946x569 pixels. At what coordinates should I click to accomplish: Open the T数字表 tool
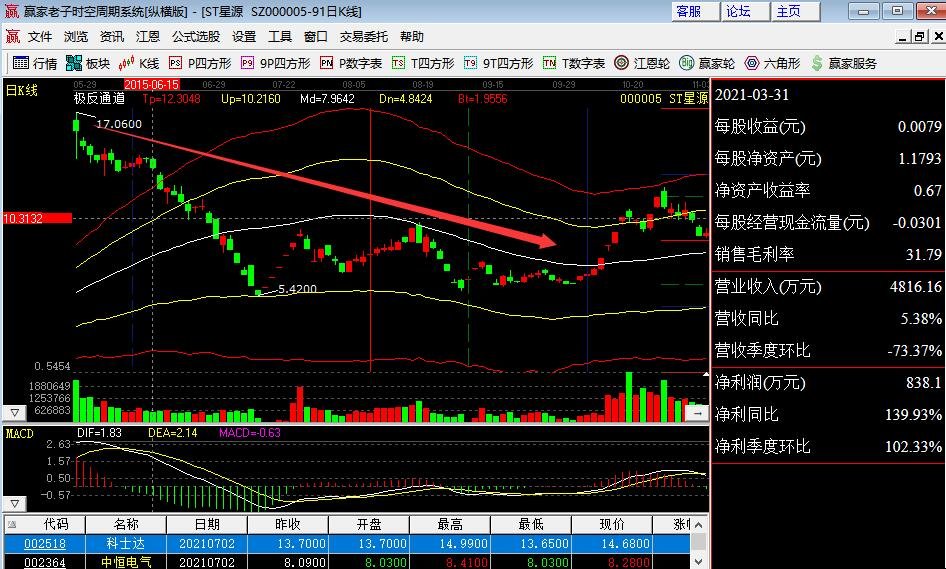tap(574, 63)
